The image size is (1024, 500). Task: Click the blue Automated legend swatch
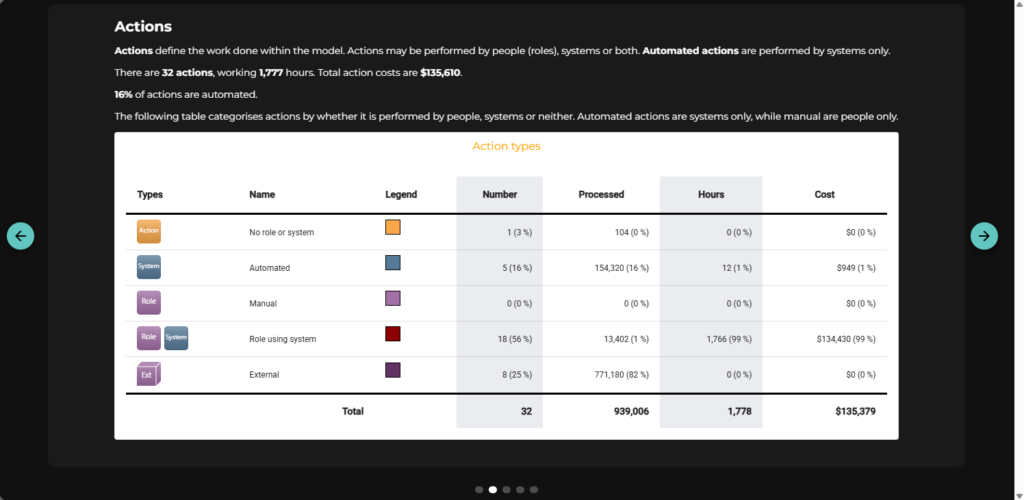pos(393,263)
